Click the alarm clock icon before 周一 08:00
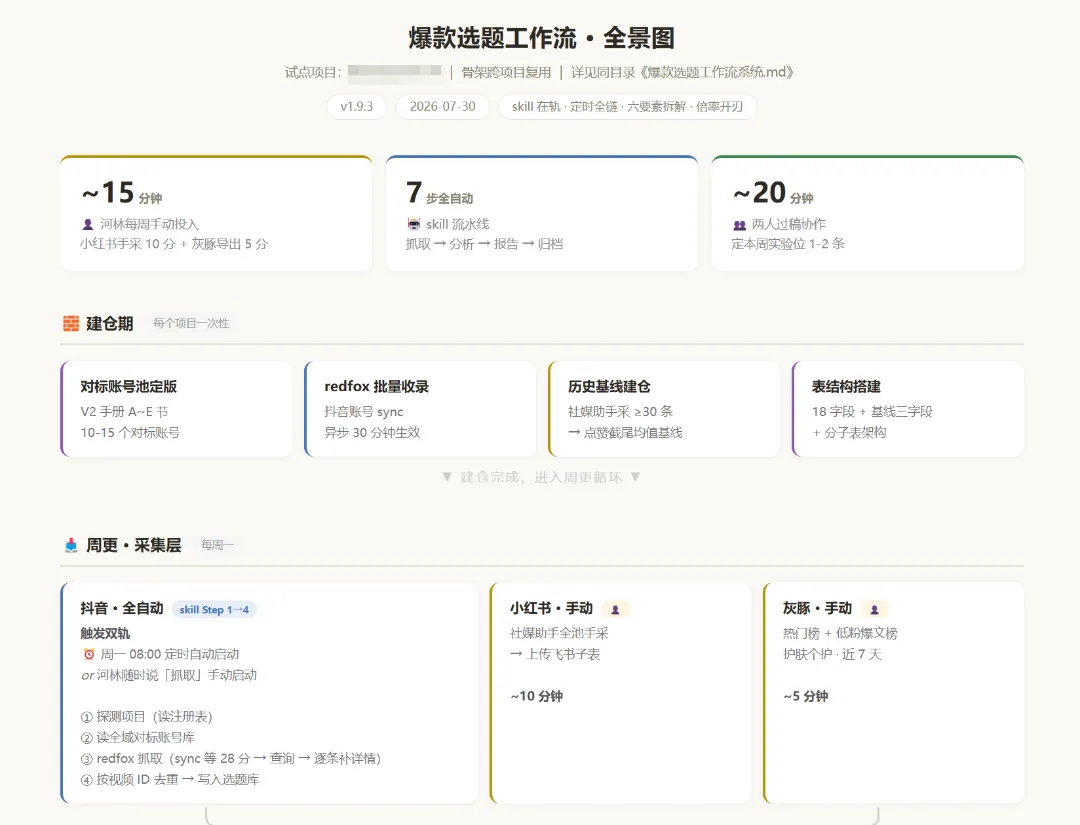1080x825 pixels. coord(88,654)
